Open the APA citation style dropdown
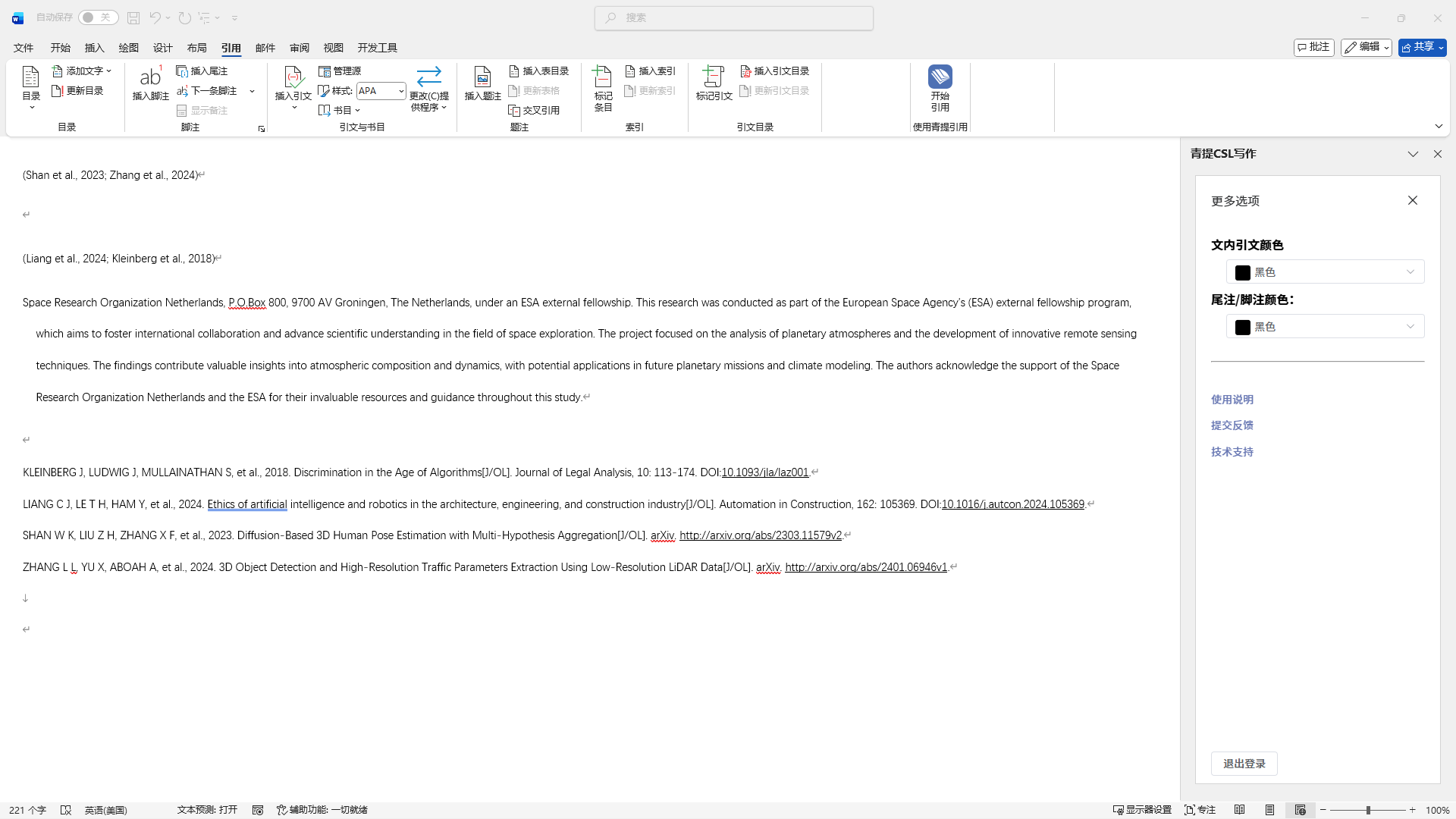This screenshot has width=1456, height=819. point(400,91)
